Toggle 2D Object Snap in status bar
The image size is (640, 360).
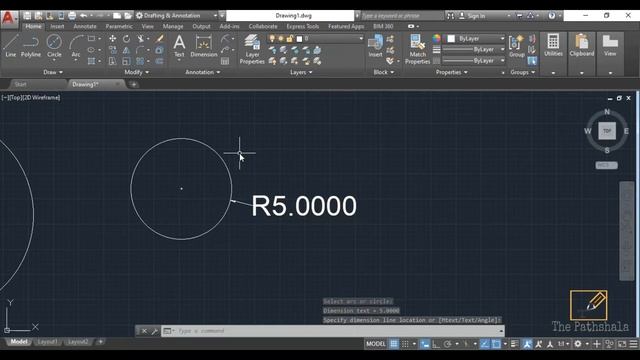click(496, 344)
